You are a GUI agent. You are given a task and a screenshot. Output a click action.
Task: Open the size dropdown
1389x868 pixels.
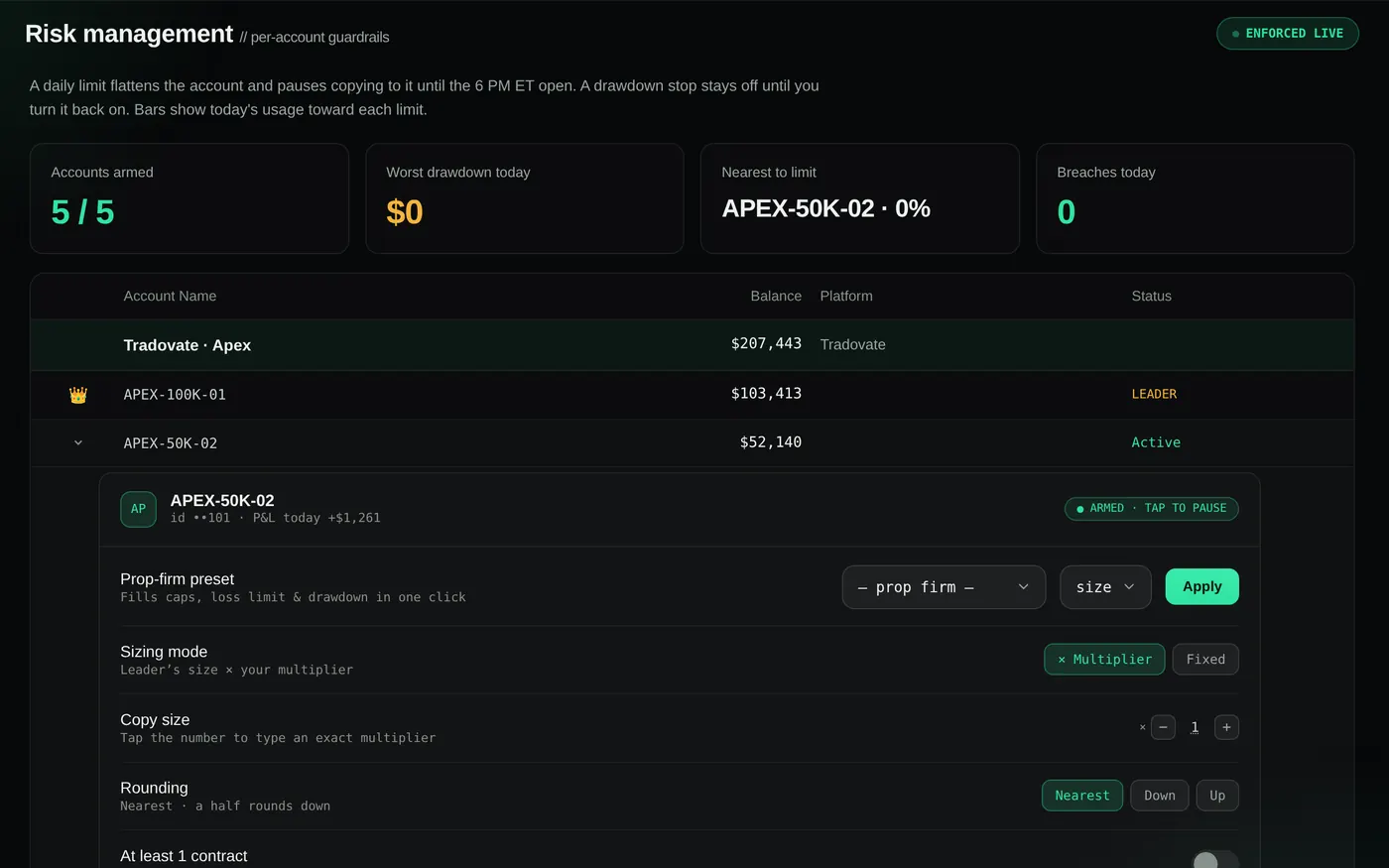click(x=1105, y=587)
